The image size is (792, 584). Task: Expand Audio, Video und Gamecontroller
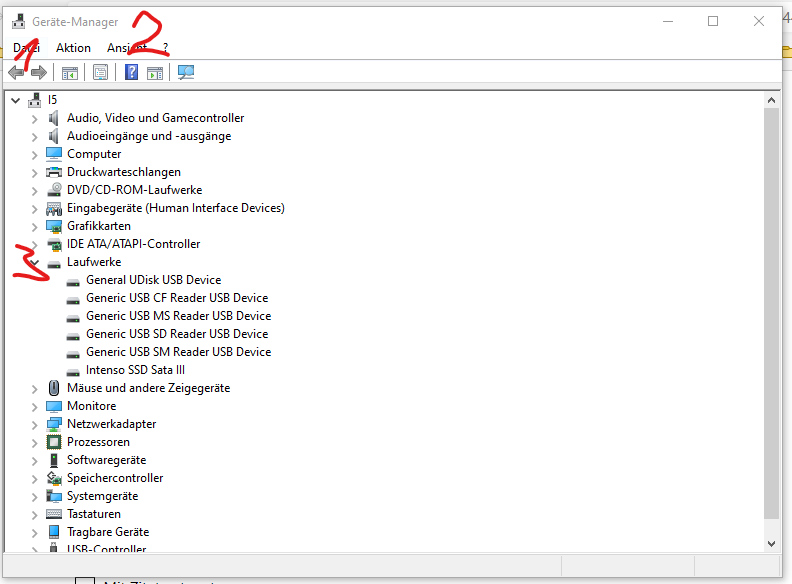(34, 119)
